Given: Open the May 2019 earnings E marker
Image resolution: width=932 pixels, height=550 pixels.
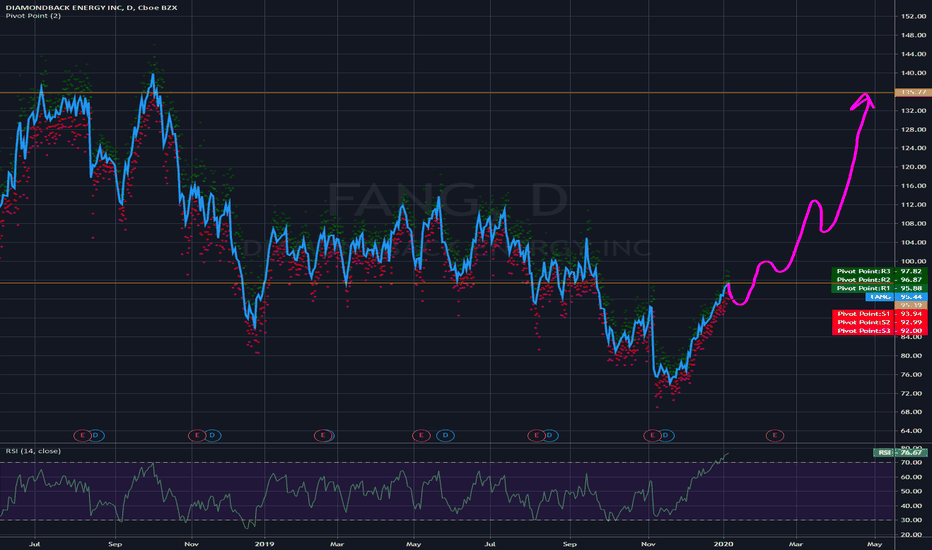Looking at the screenshot, I should pos(421,436).
